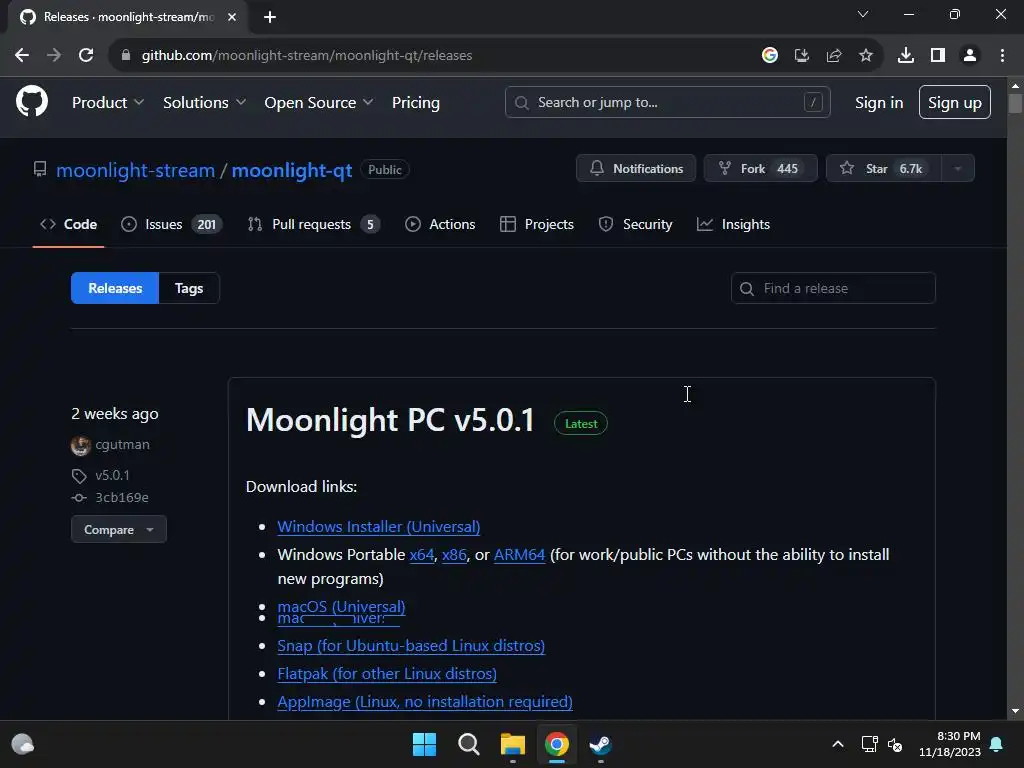Open the taskbar weather widget
The image size is (1024, 768).
point(23,744)
